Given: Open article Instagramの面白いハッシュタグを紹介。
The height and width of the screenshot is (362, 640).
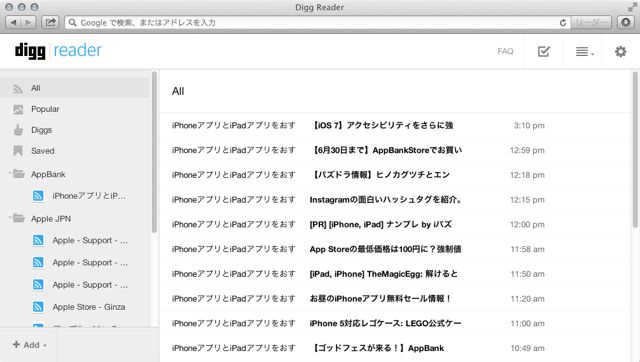Looking at the screenshot, I should point(386,200).
